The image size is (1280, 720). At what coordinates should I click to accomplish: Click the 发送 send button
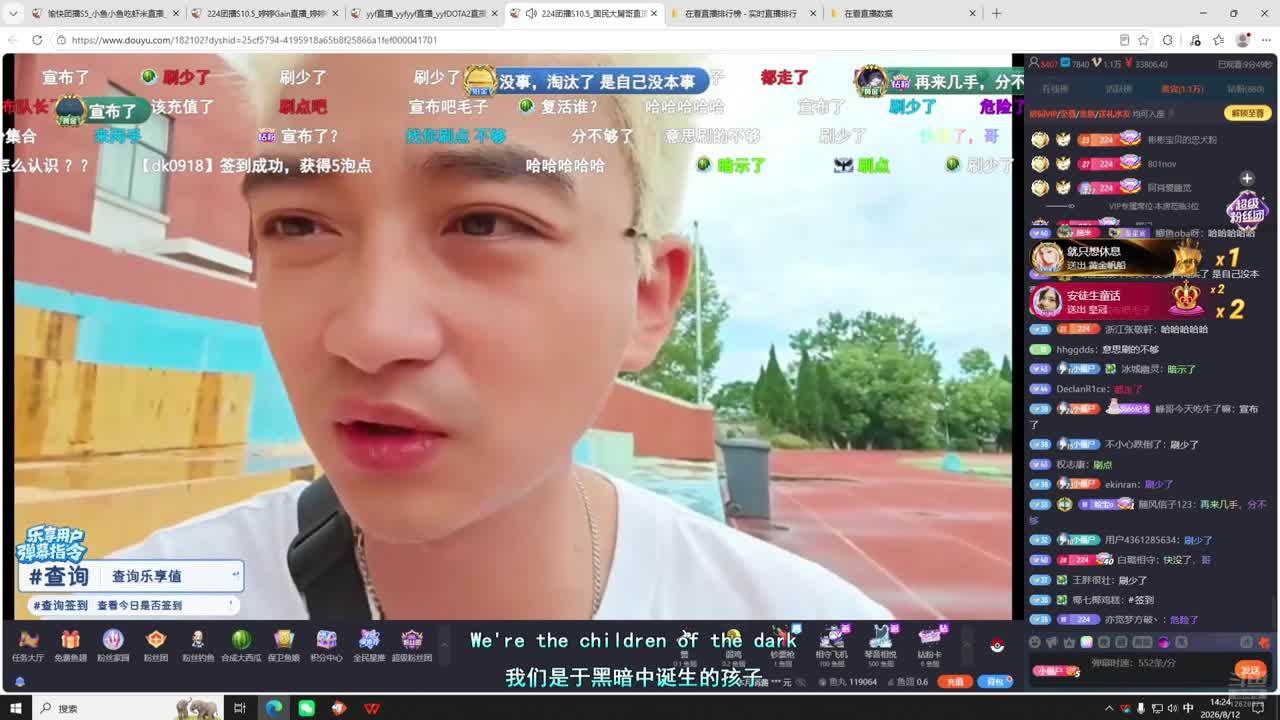tap(1249, 670)
